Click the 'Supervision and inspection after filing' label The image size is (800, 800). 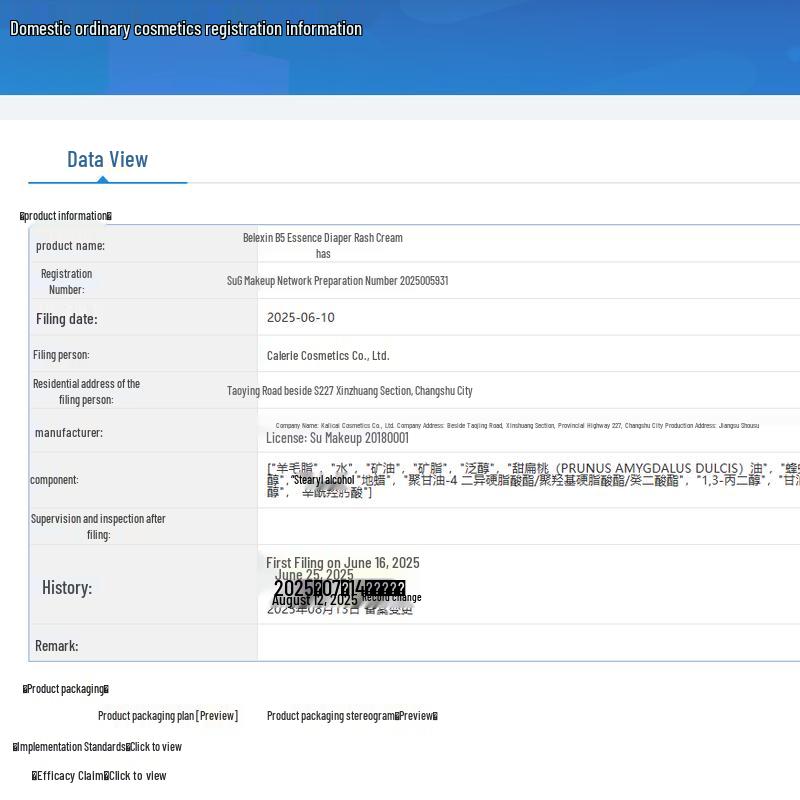point(98,526)
